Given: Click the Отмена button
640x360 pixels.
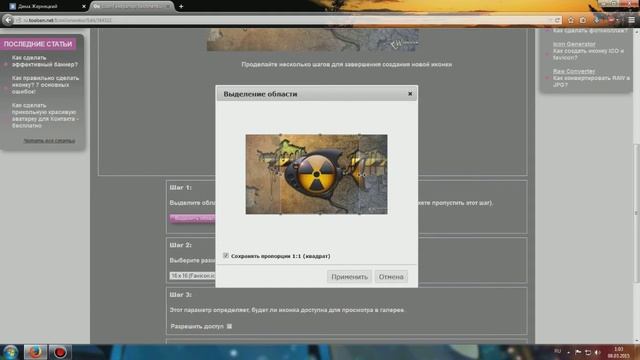Looking at the screenshot, I should [391, 277].
